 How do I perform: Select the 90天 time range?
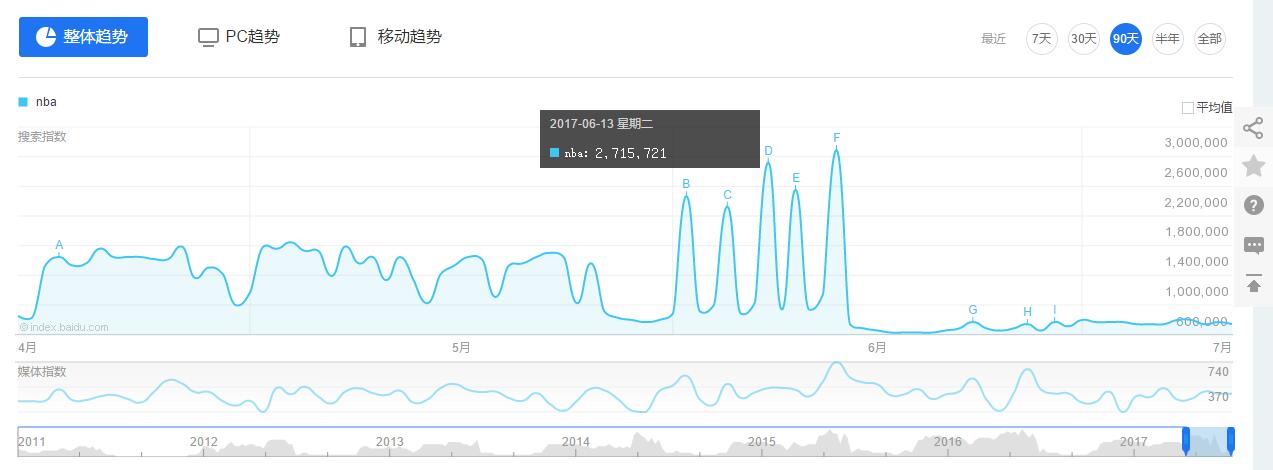pyautogui.click(x=1126, y=39)
